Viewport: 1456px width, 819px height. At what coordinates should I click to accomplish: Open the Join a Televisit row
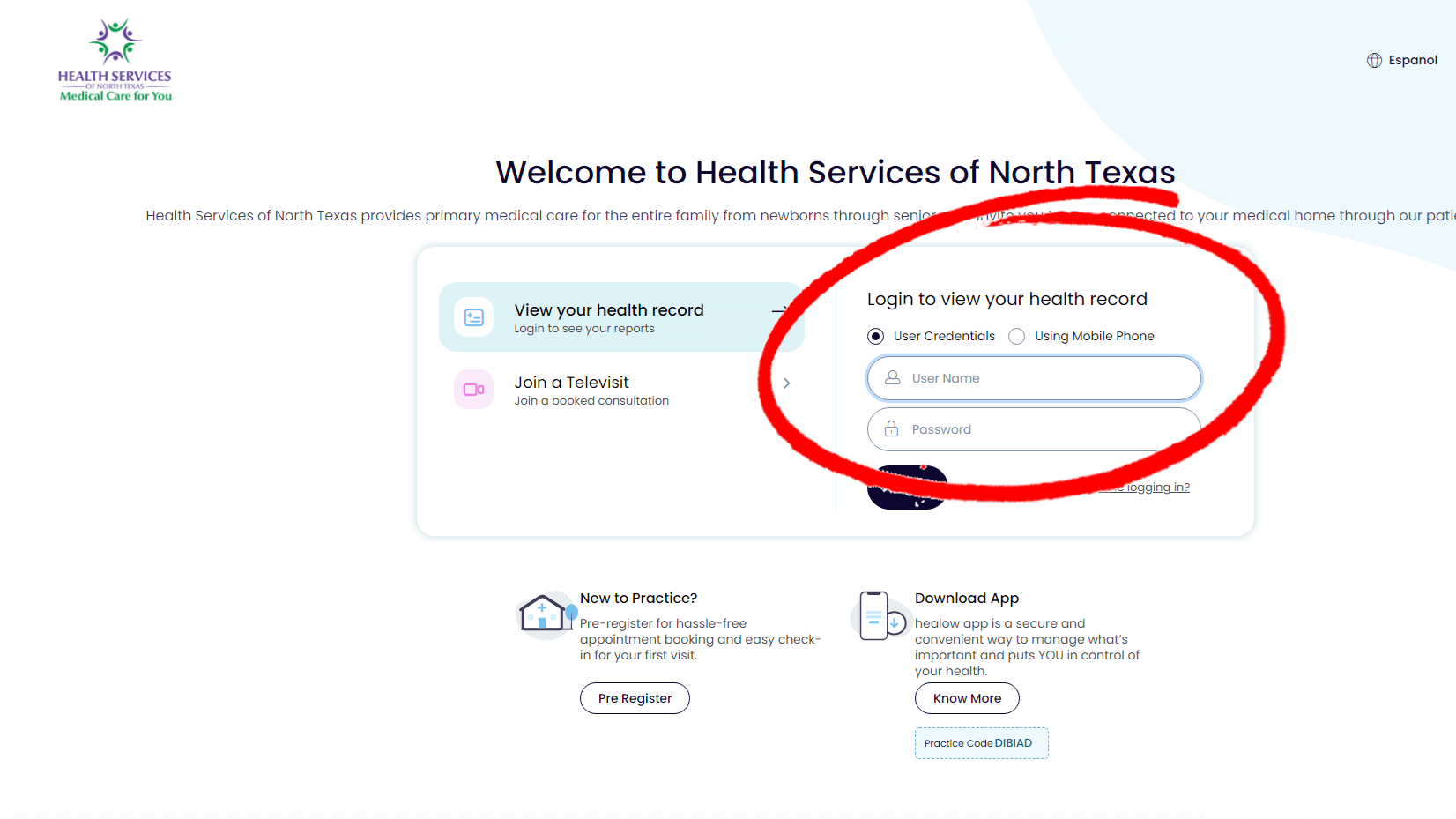point(617,389)
